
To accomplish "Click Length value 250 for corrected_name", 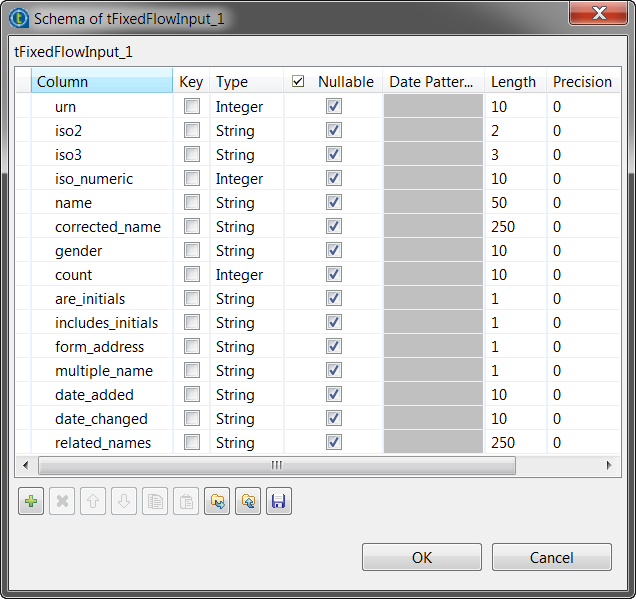I will point(516,226).
